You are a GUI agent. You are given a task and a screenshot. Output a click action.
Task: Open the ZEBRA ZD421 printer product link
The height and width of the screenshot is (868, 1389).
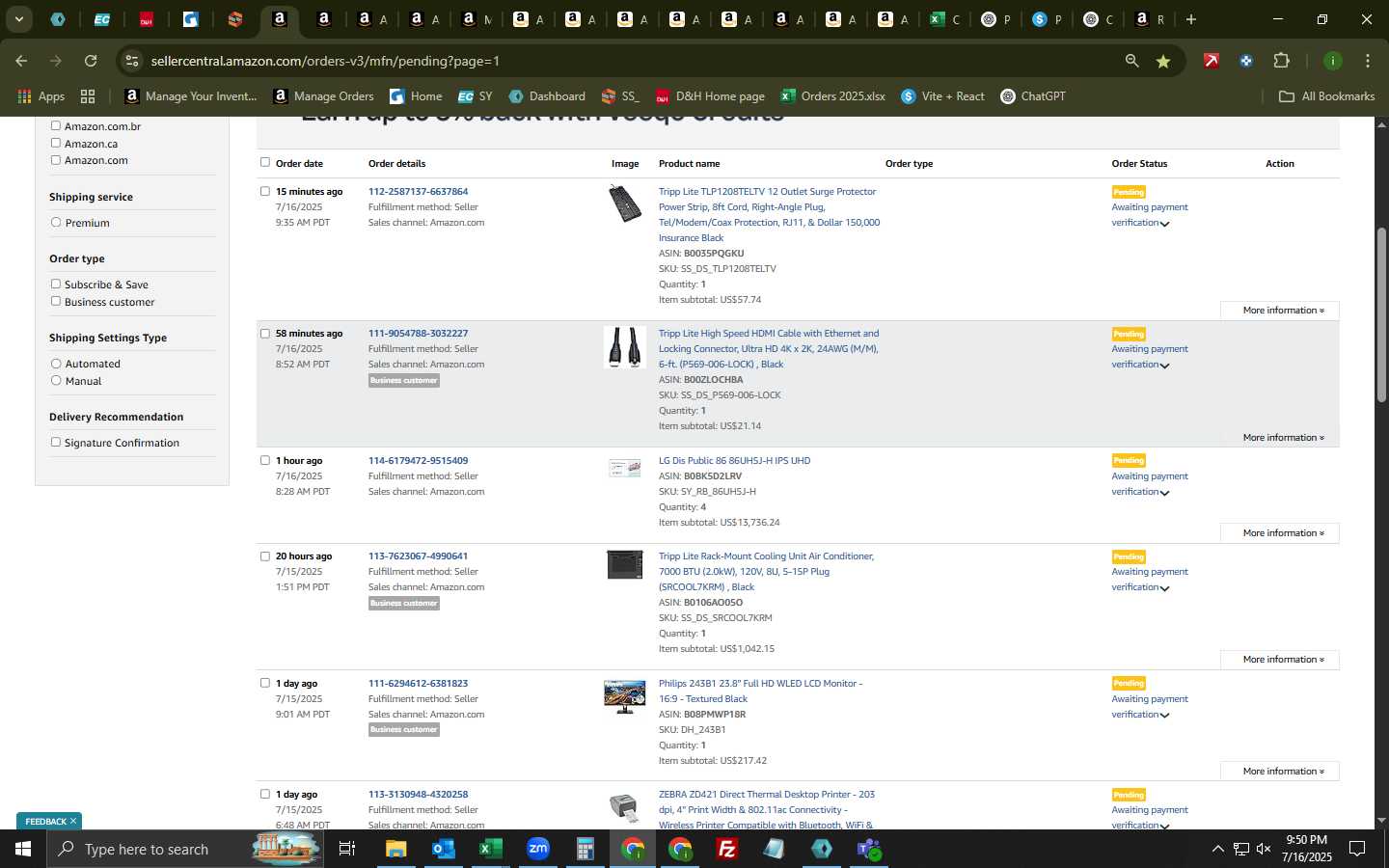click(x=767, y=809)
